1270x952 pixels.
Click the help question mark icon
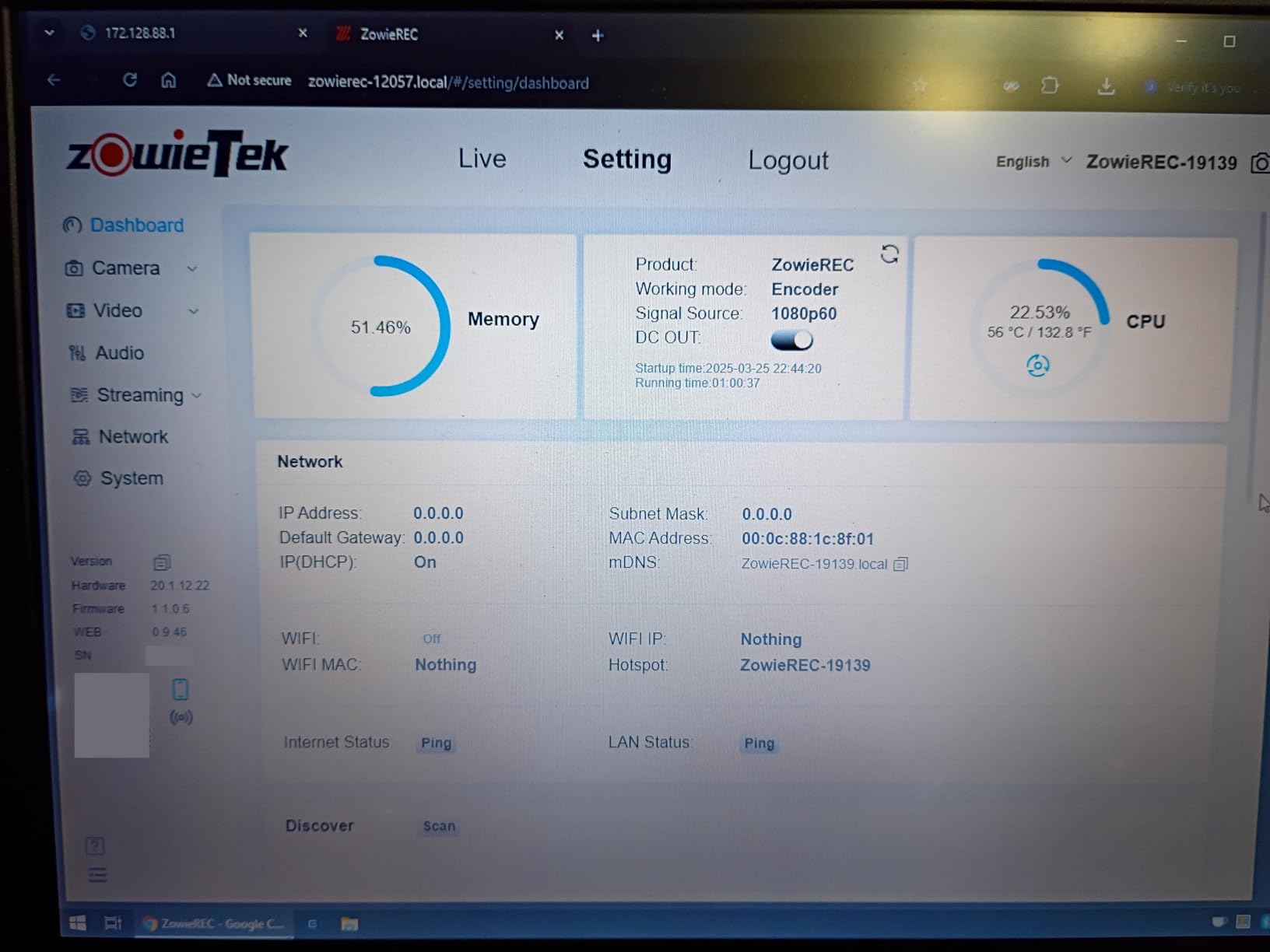95,846
